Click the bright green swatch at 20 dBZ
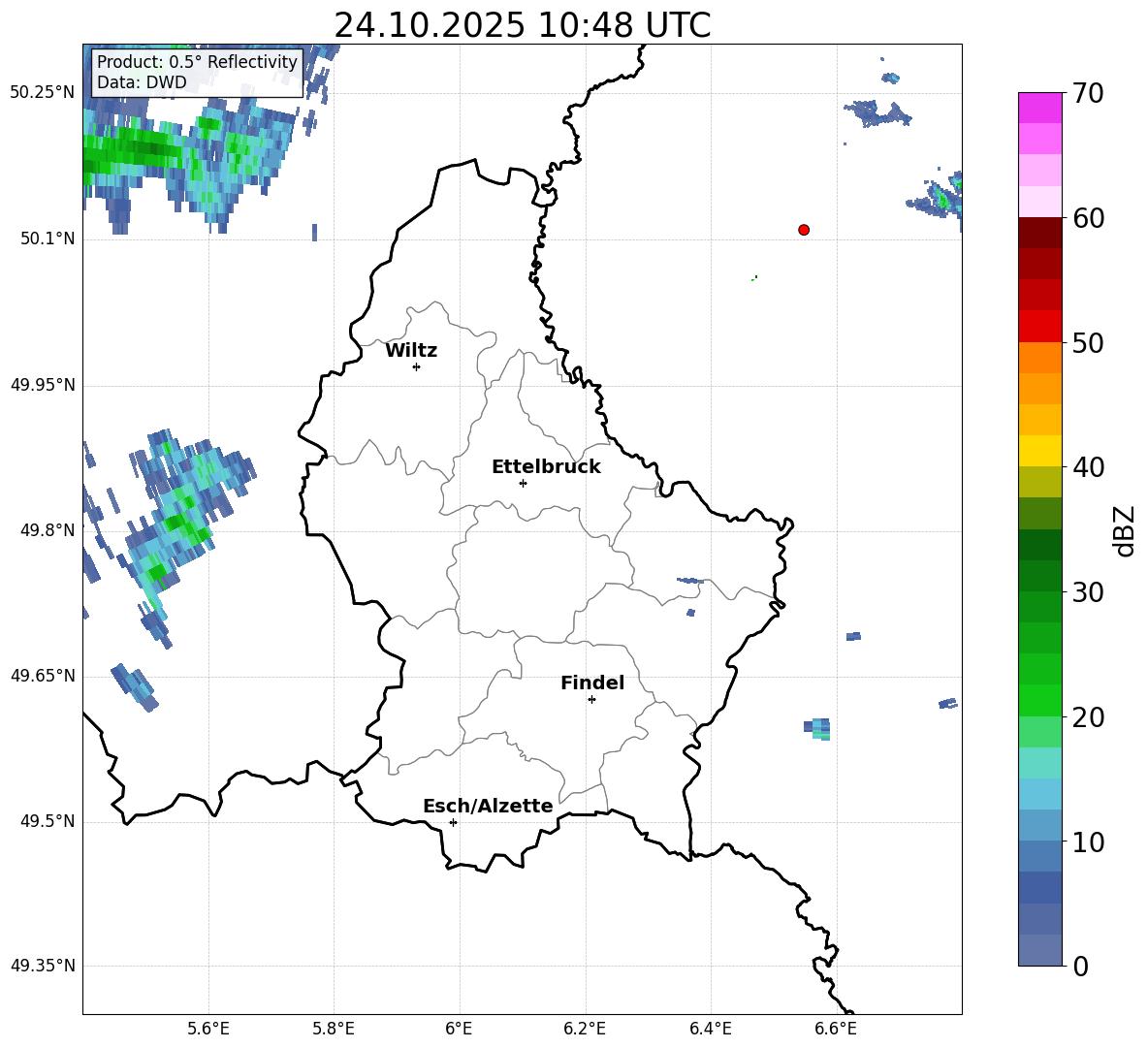This screenshot has width=1148, height=1048. [x=1039, y=700]
